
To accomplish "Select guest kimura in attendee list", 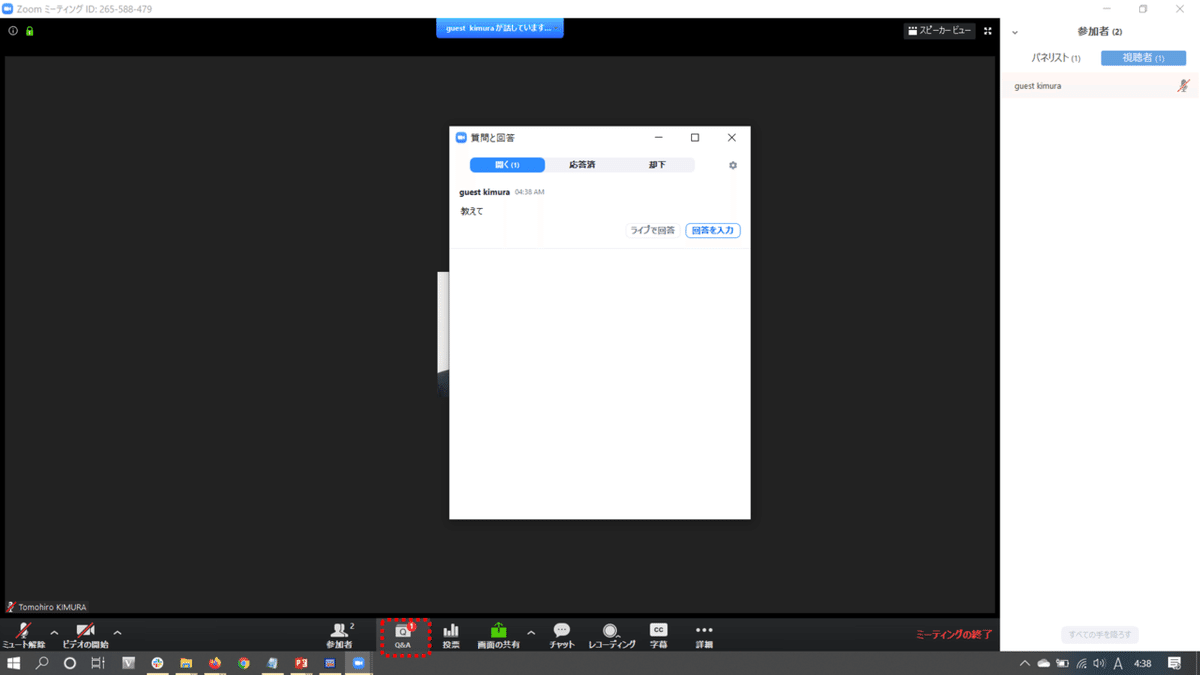I will point(1100,86).
